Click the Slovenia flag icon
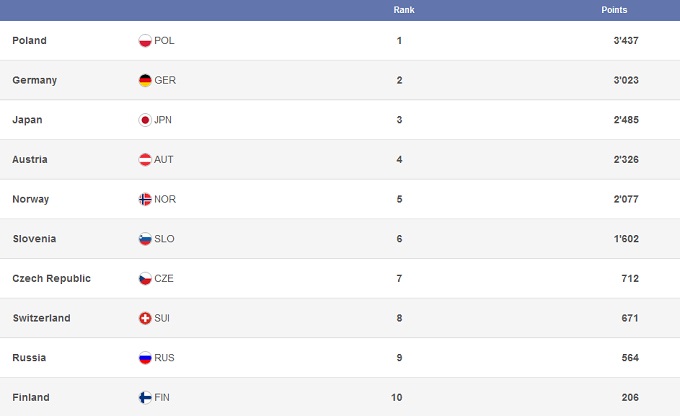The height and width of the screenshot is (416, 680). click(145, 239)
